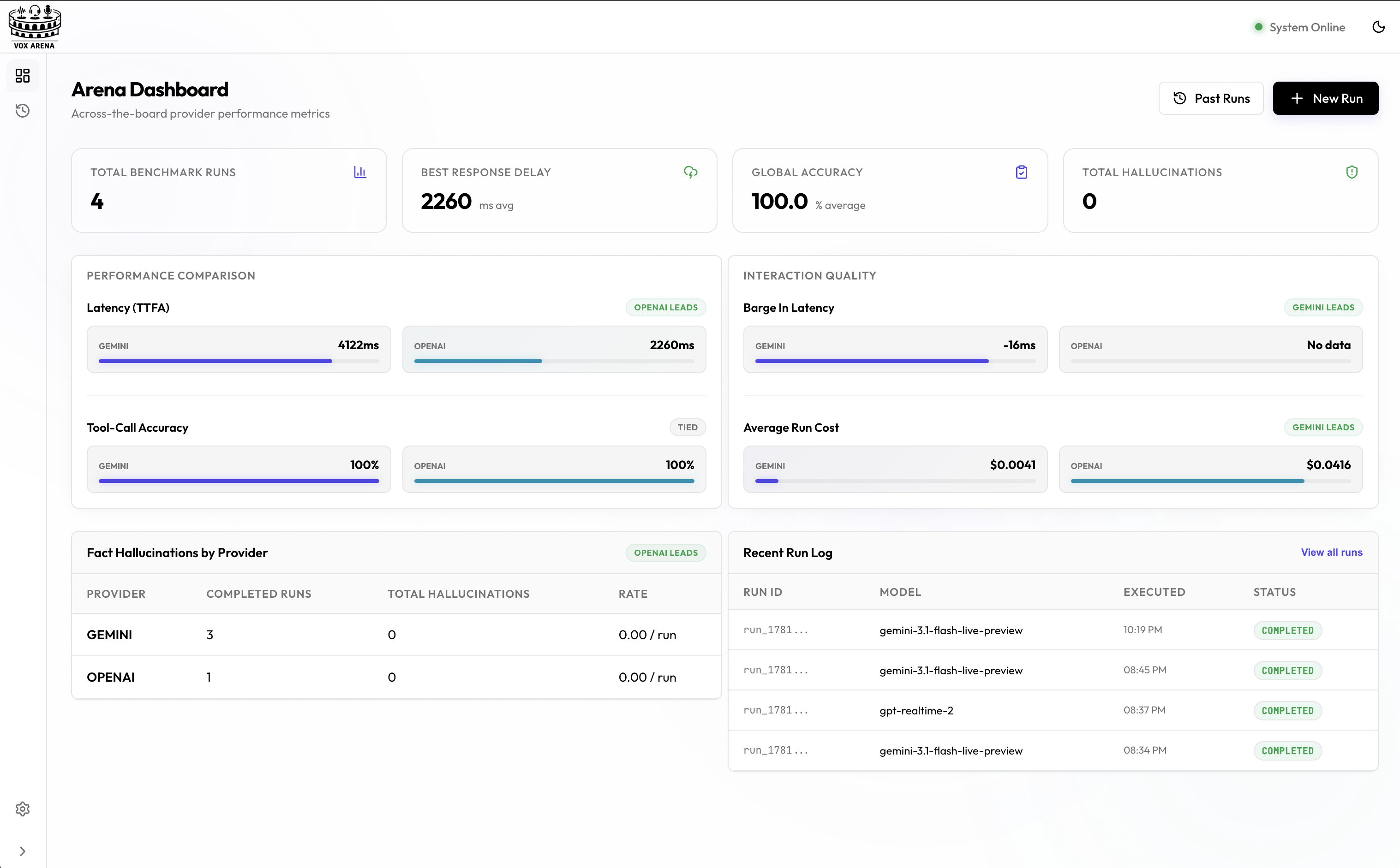Open Past Runs

point(1210,98)
